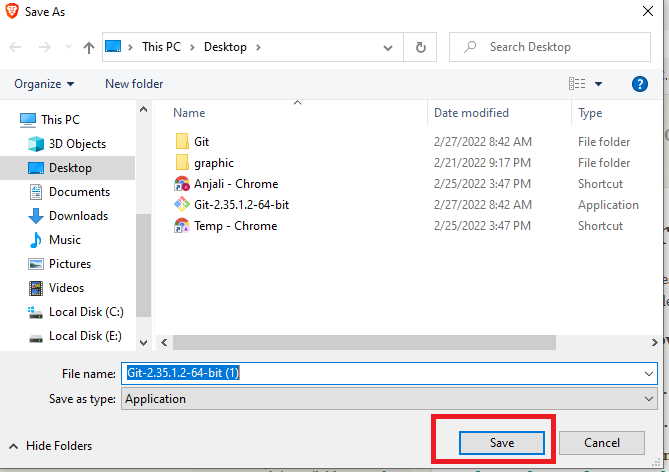Go forward using the forward arrow
The image size is (669, 472).
(44, 47)
